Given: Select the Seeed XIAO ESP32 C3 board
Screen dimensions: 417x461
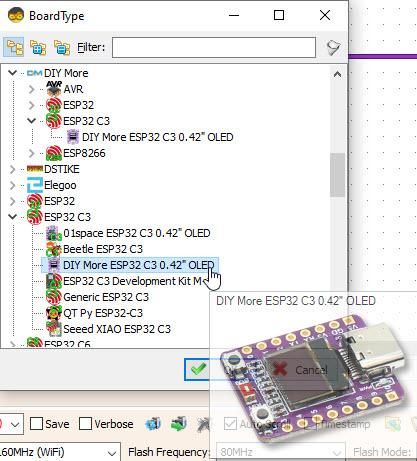Looking at the screenshot, I should [117, 329].
